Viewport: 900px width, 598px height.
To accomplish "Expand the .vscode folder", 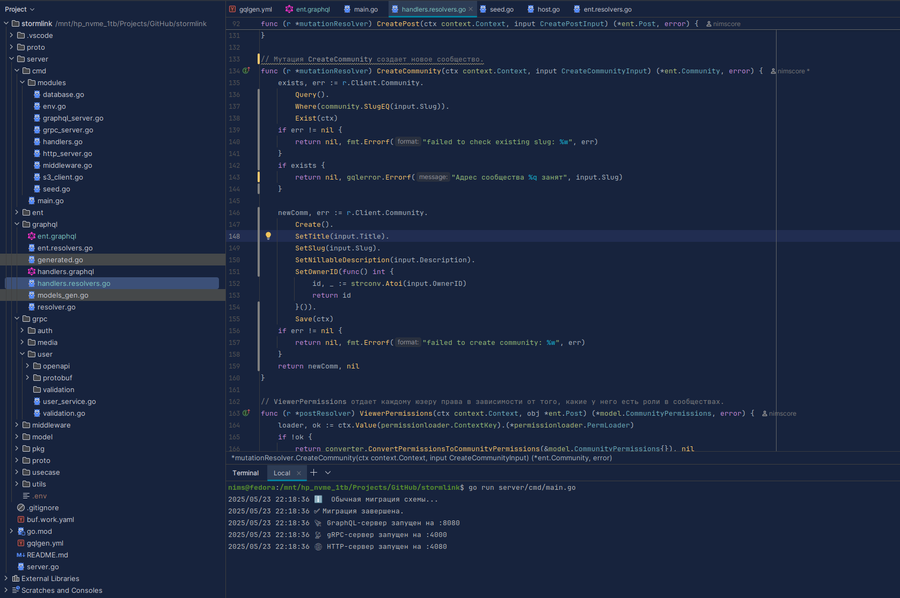I will point(11,36).
